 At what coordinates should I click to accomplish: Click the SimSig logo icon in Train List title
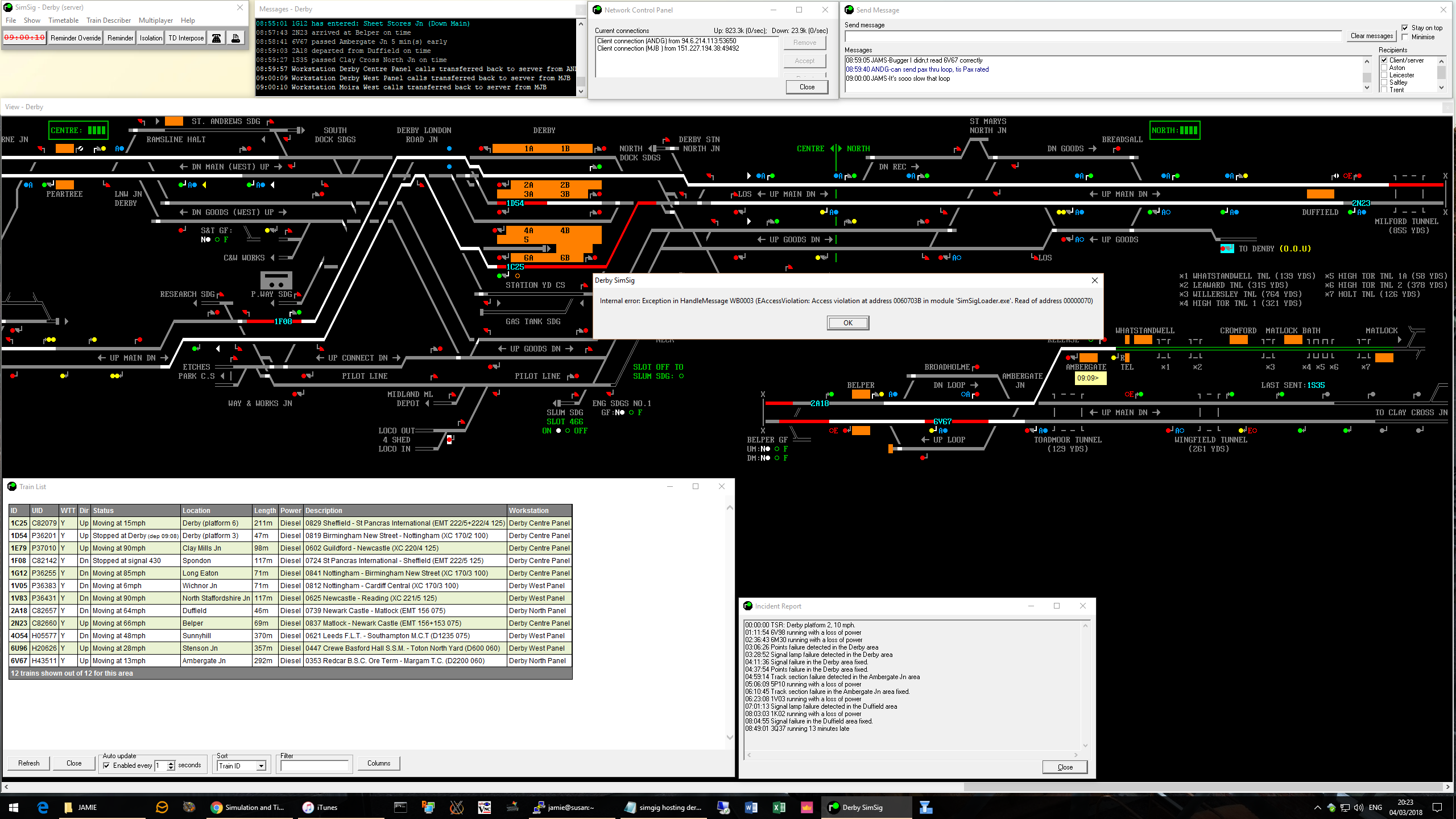(x=12, y=487)
